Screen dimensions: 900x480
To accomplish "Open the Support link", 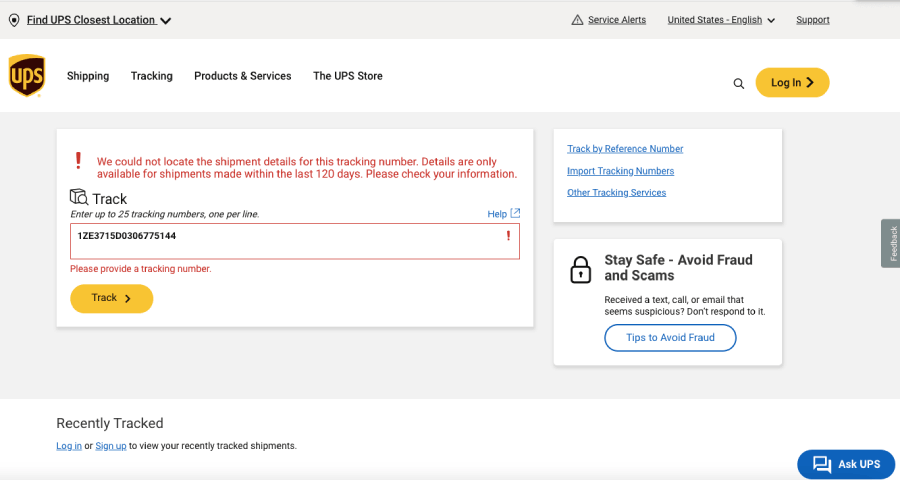I will (x=813, y=20).
